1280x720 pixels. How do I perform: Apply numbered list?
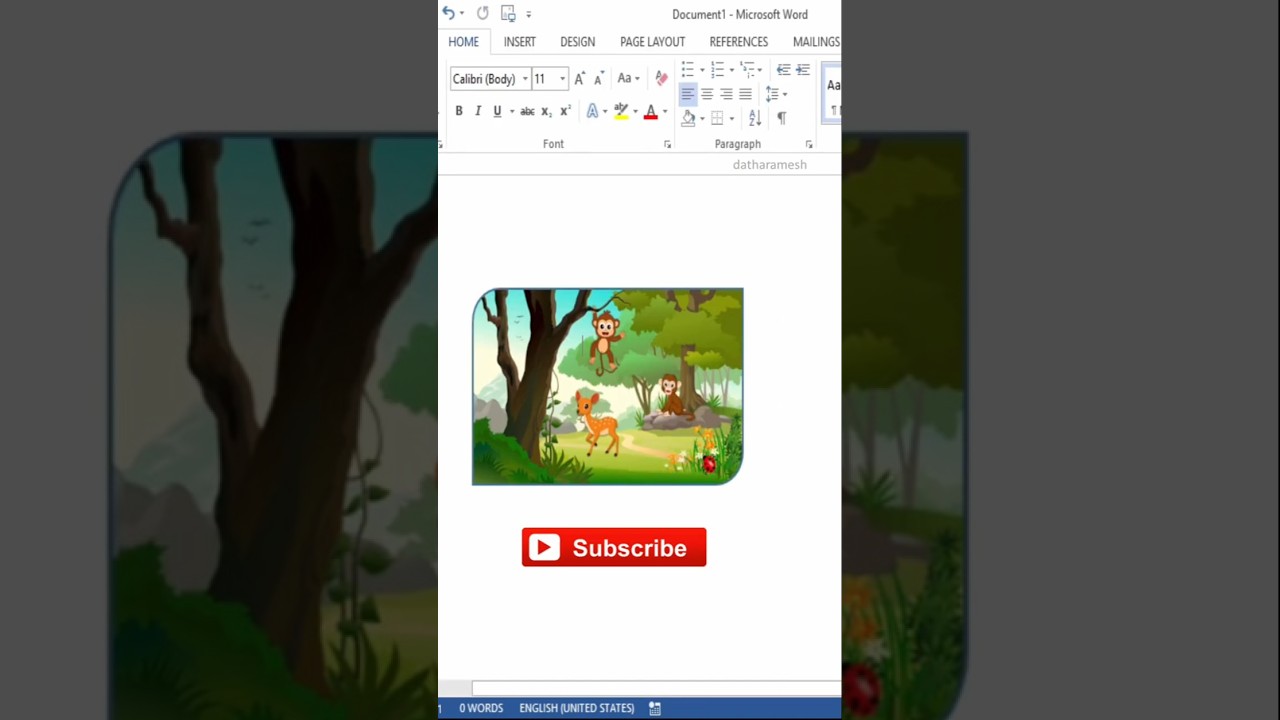(717, 70)
